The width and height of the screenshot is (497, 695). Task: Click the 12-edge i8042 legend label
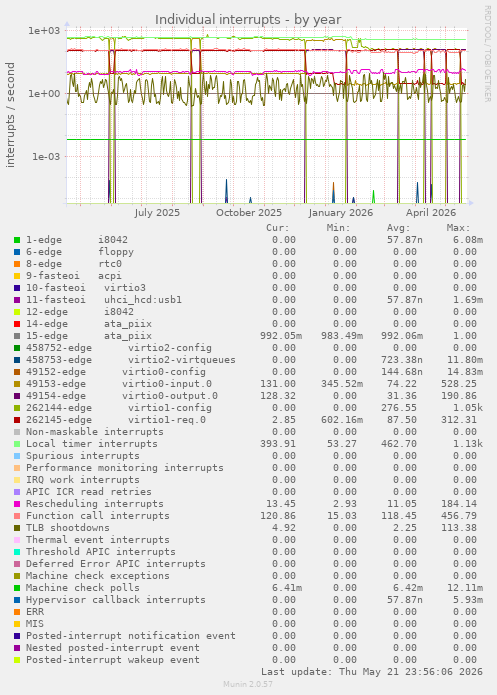(80, 312)
